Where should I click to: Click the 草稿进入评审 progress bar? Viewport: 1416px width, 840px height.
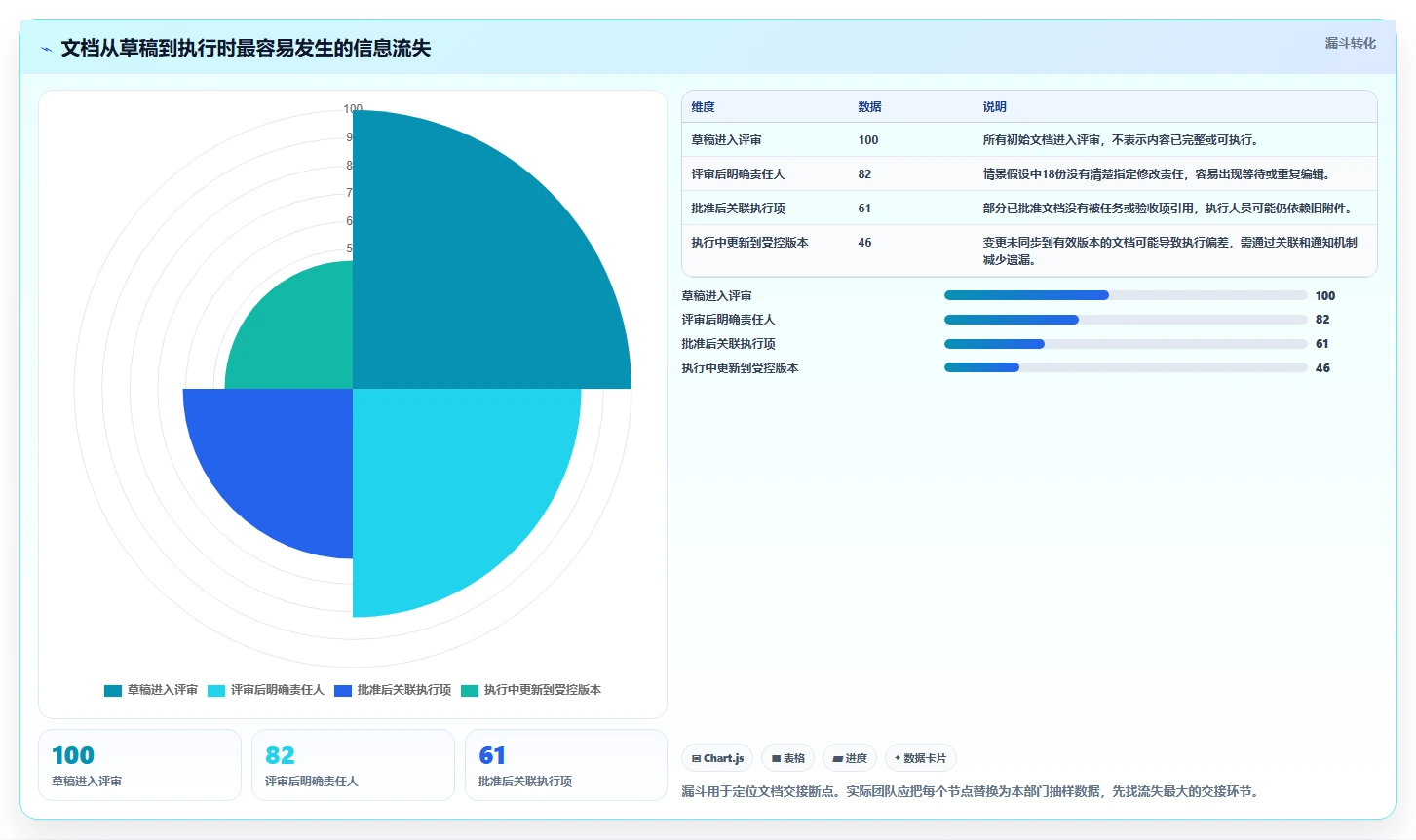1126,295
